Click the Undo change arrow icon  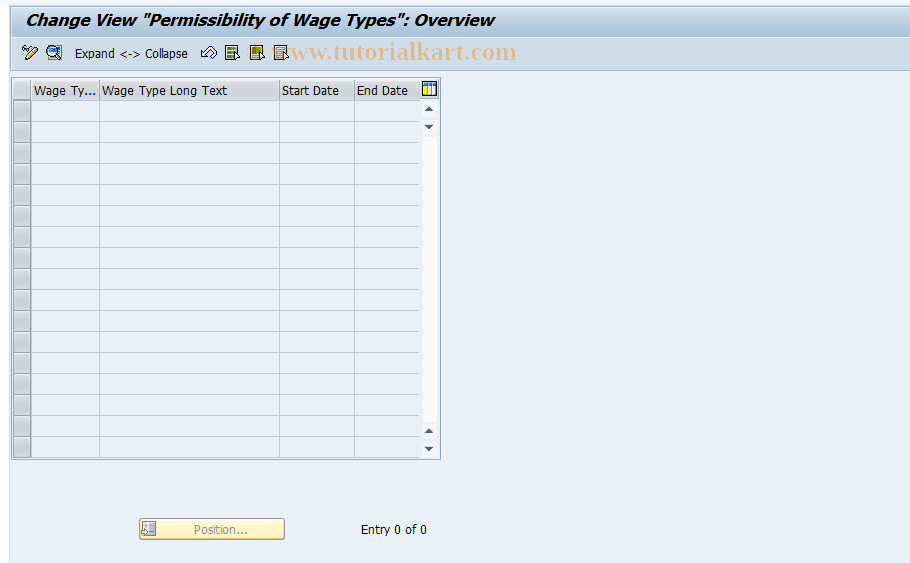209,53
